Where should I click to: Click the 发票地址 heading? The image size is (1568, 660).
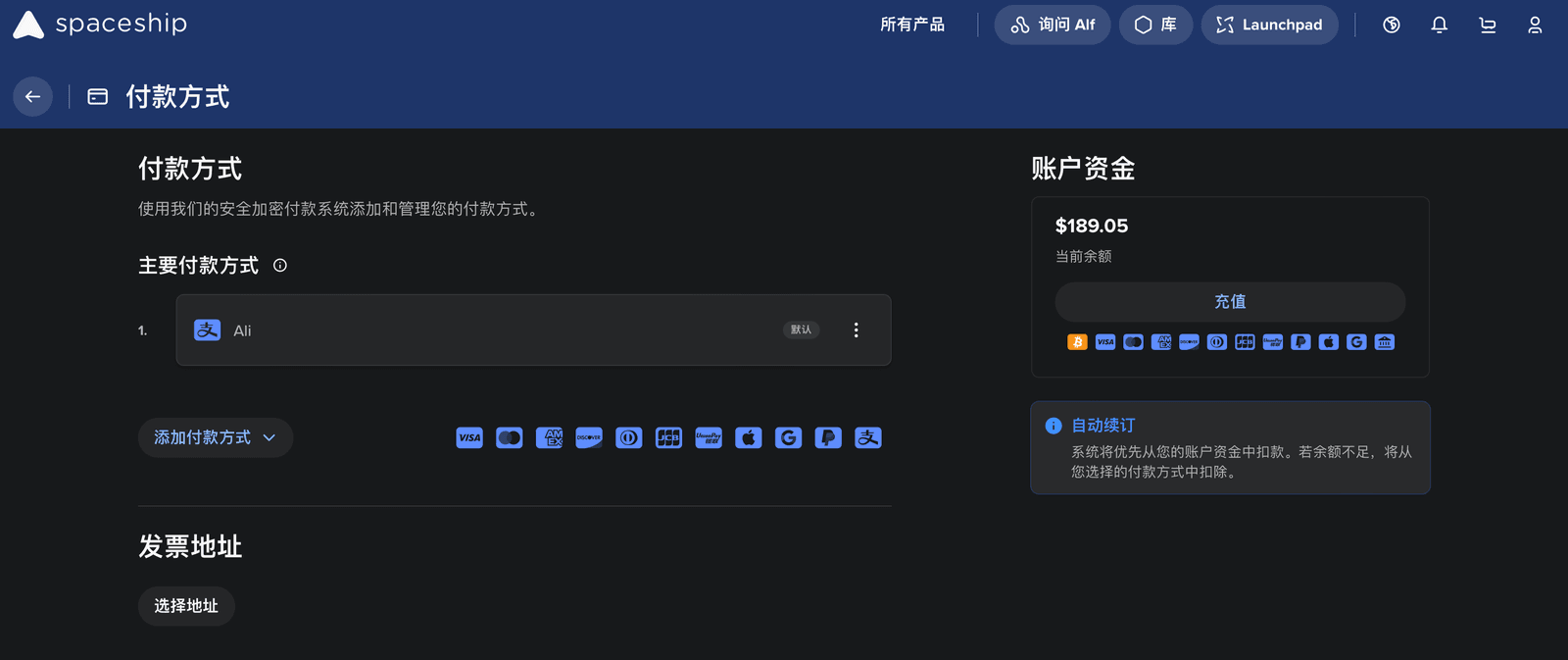190,546
